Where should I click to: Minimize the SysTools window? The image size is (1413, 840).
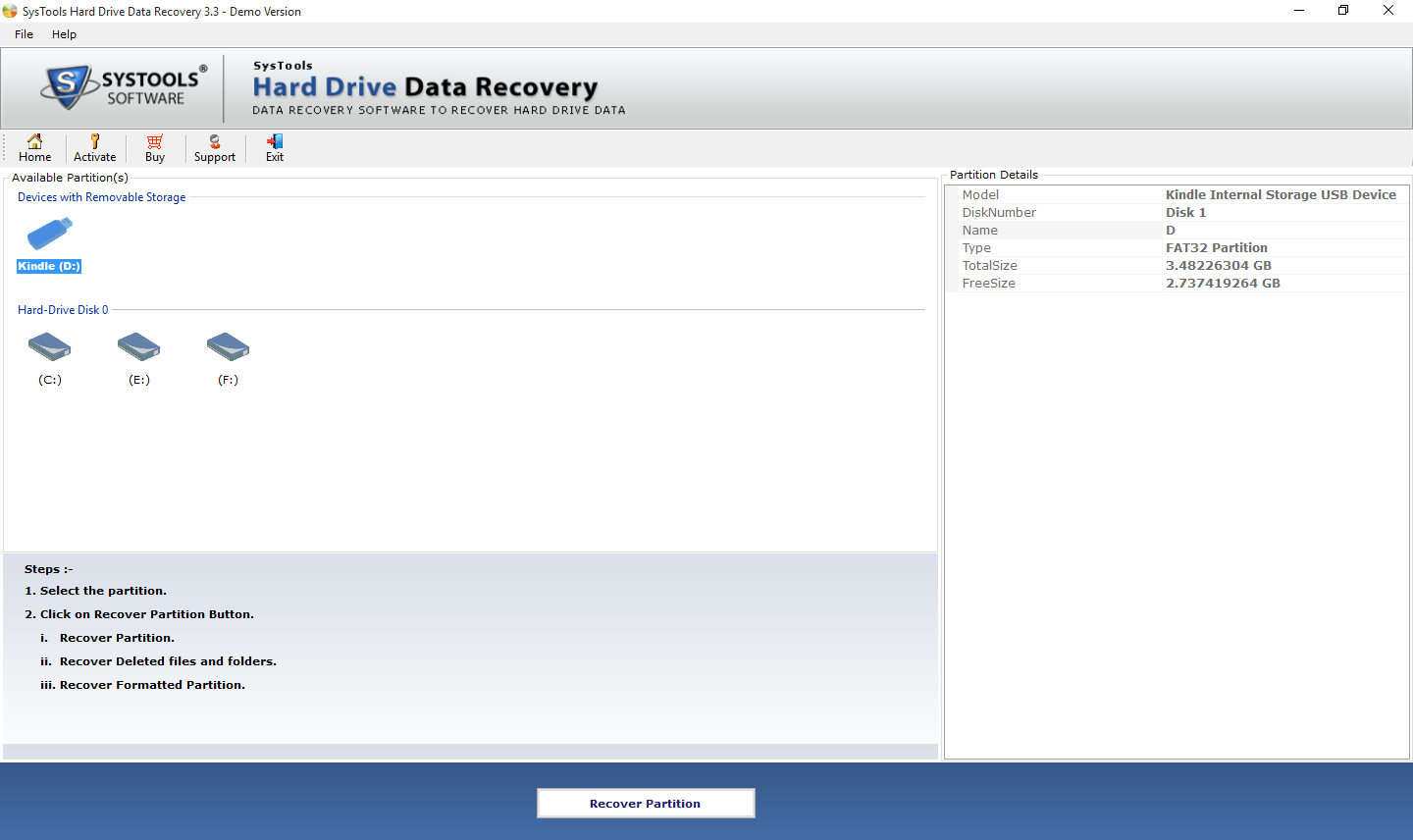1299,11
